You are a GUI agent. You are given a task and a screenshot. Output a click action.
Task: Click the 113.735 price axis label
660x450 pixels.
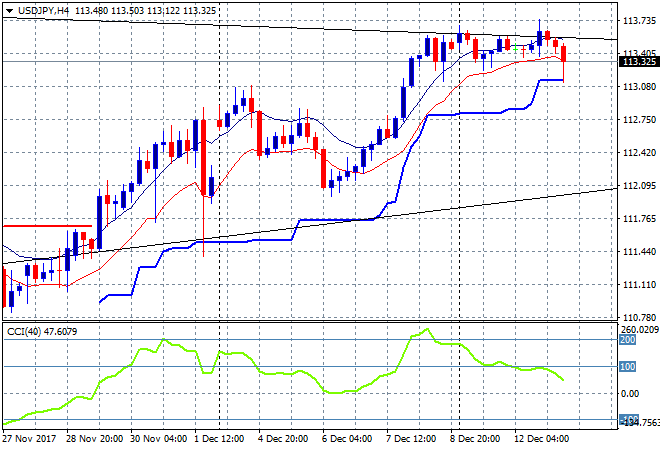click(639, 21)
